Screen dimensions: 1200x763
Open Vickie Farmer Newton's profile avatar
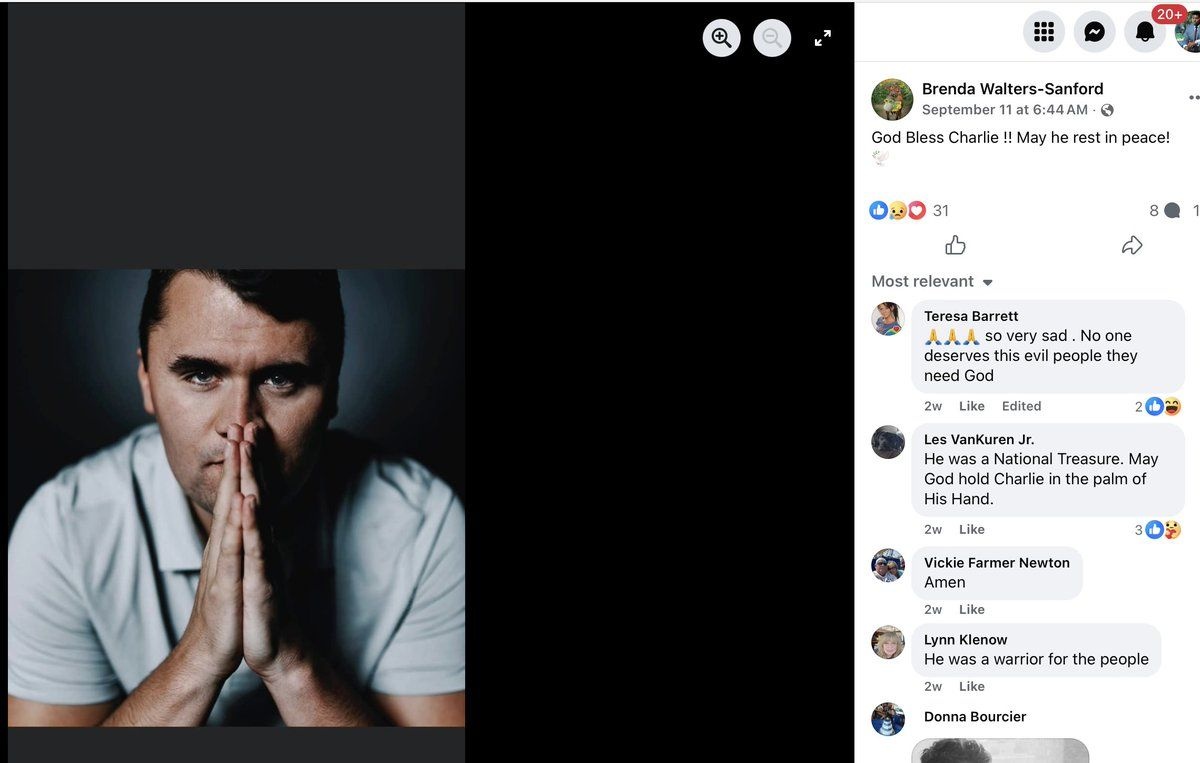point(888,565)
